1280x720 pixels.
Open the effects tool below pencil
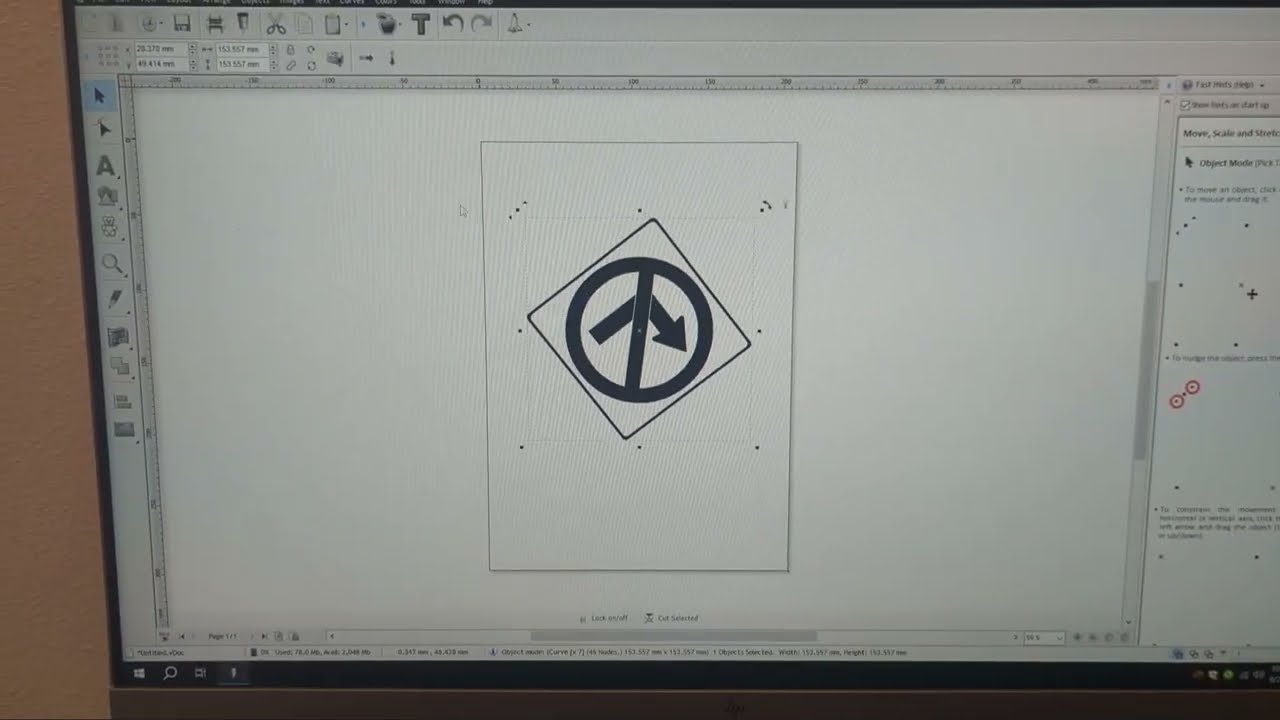118,337
